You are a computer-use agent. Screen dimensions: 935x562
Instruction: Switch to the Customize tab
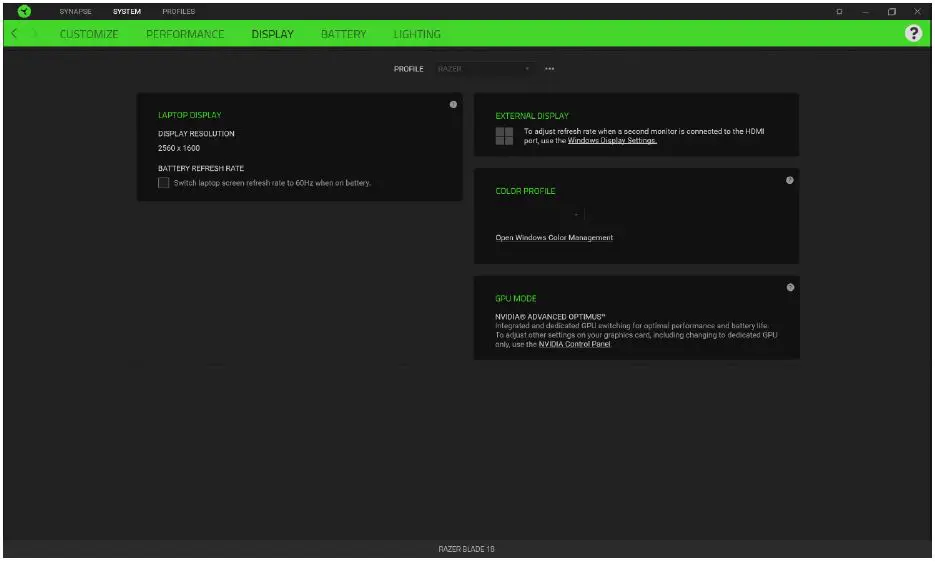pos(89,34)
